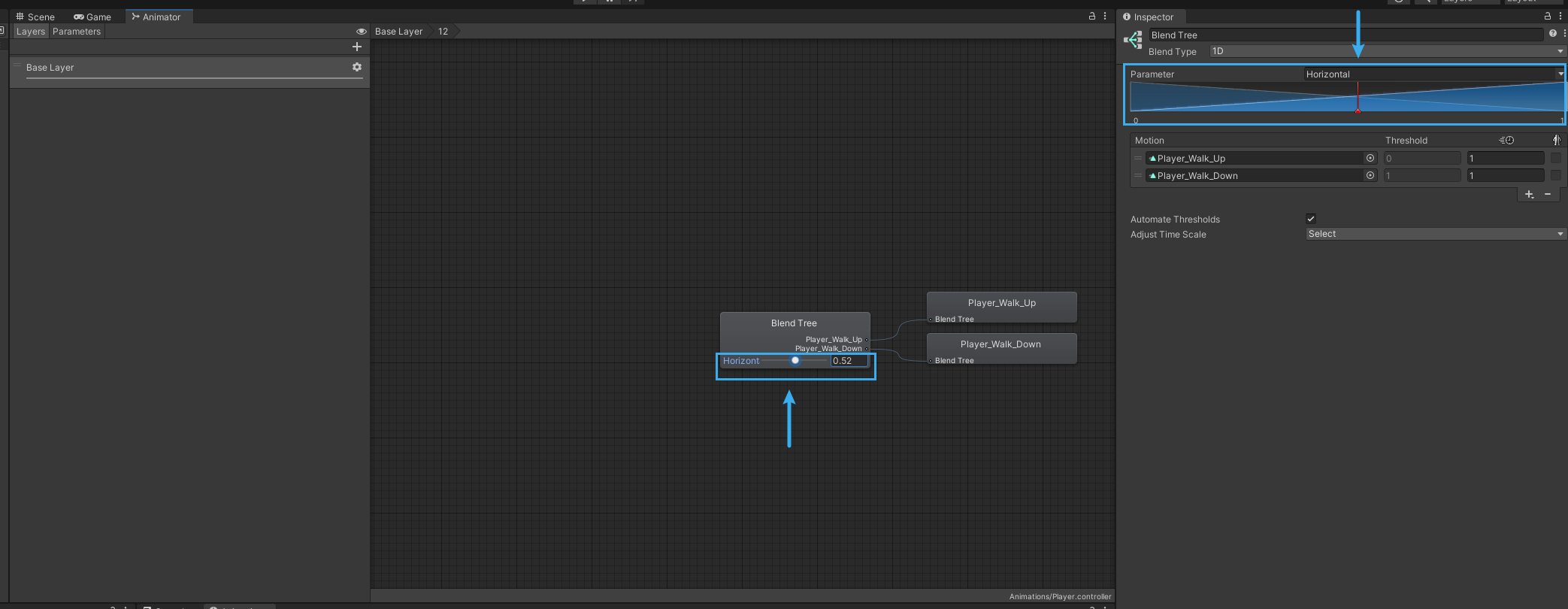
Task: Remove motion with the minus button
Action: click(1548, 194)
